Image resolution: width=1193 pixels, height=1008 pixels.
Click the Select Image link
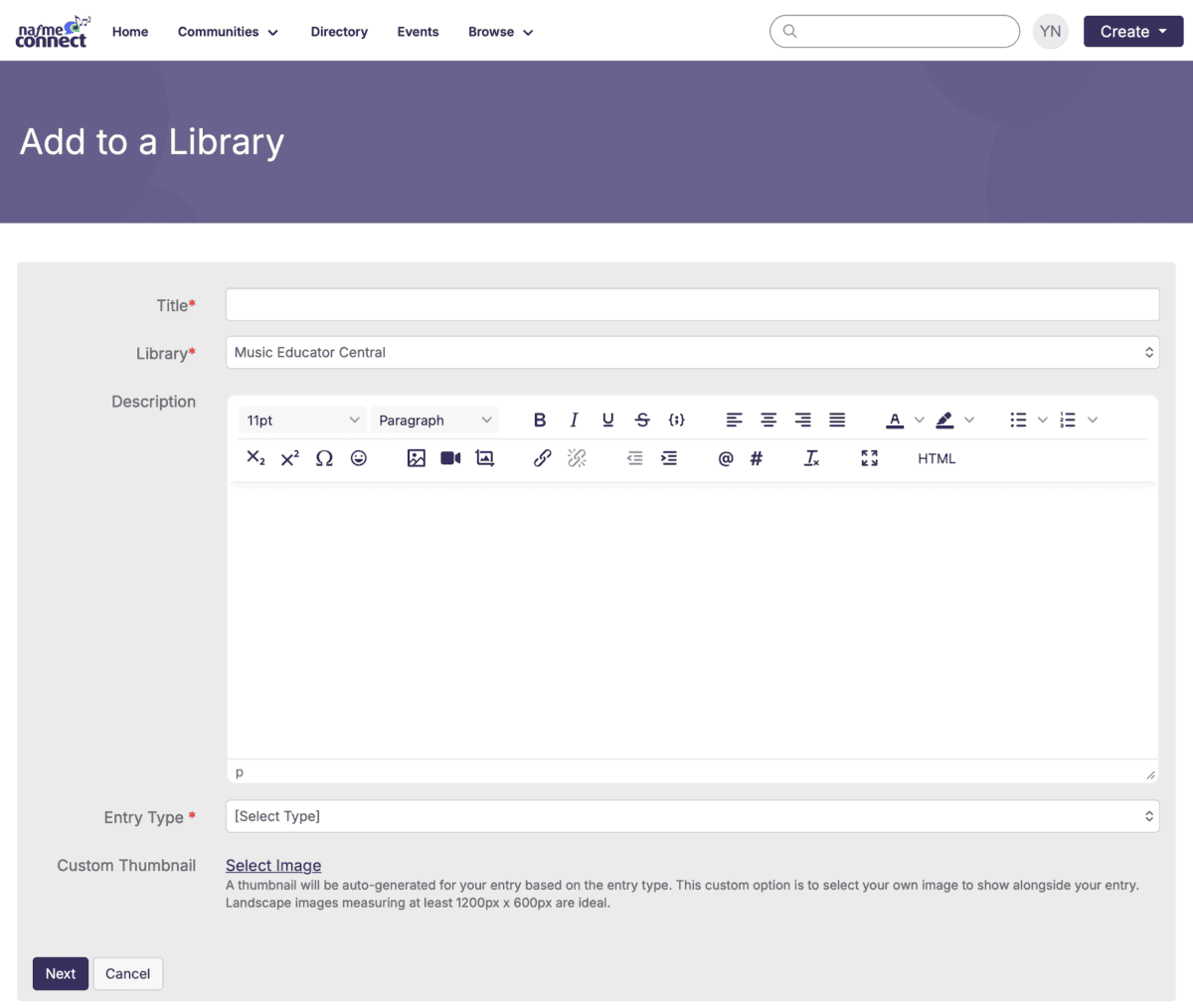(x=273, y=865)
